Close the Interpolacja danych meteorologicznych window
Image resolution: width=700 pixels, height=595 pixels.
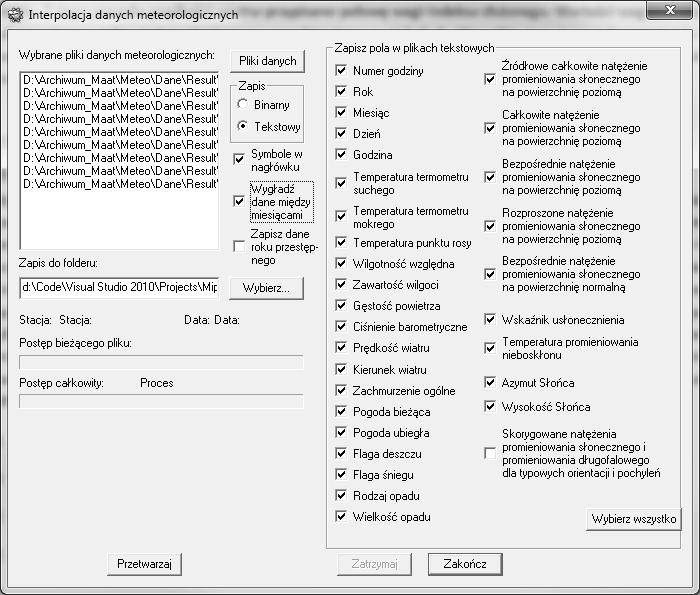point(670,10)
